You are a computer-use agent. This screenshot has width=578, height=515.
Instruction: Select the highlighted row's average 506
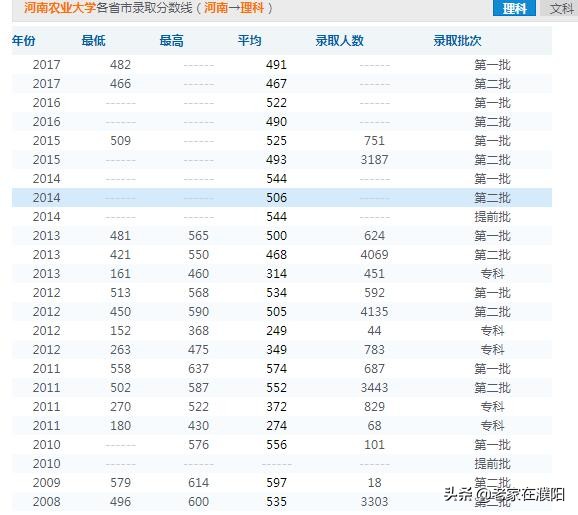pyautogui.click(x=276, y=198)
